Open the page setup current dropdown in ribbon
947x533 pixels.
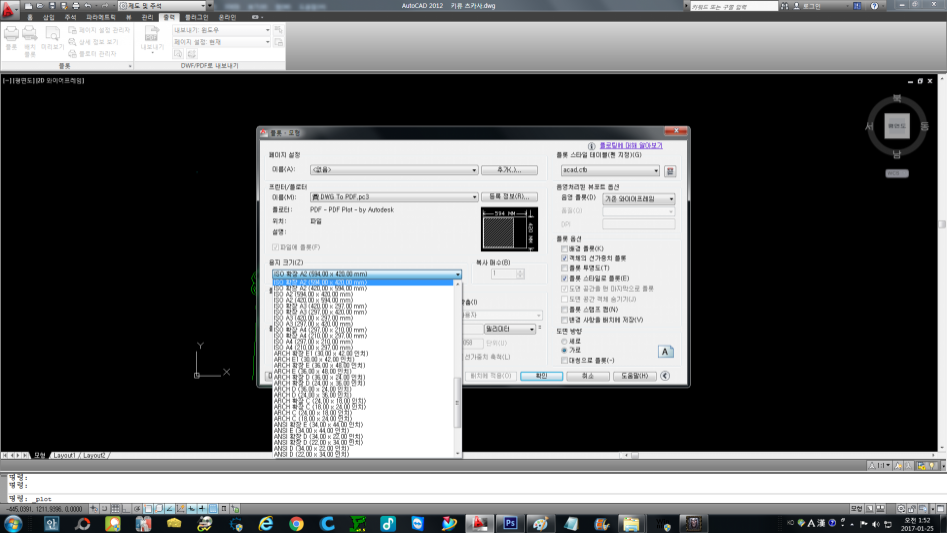[x=222, y=42]
